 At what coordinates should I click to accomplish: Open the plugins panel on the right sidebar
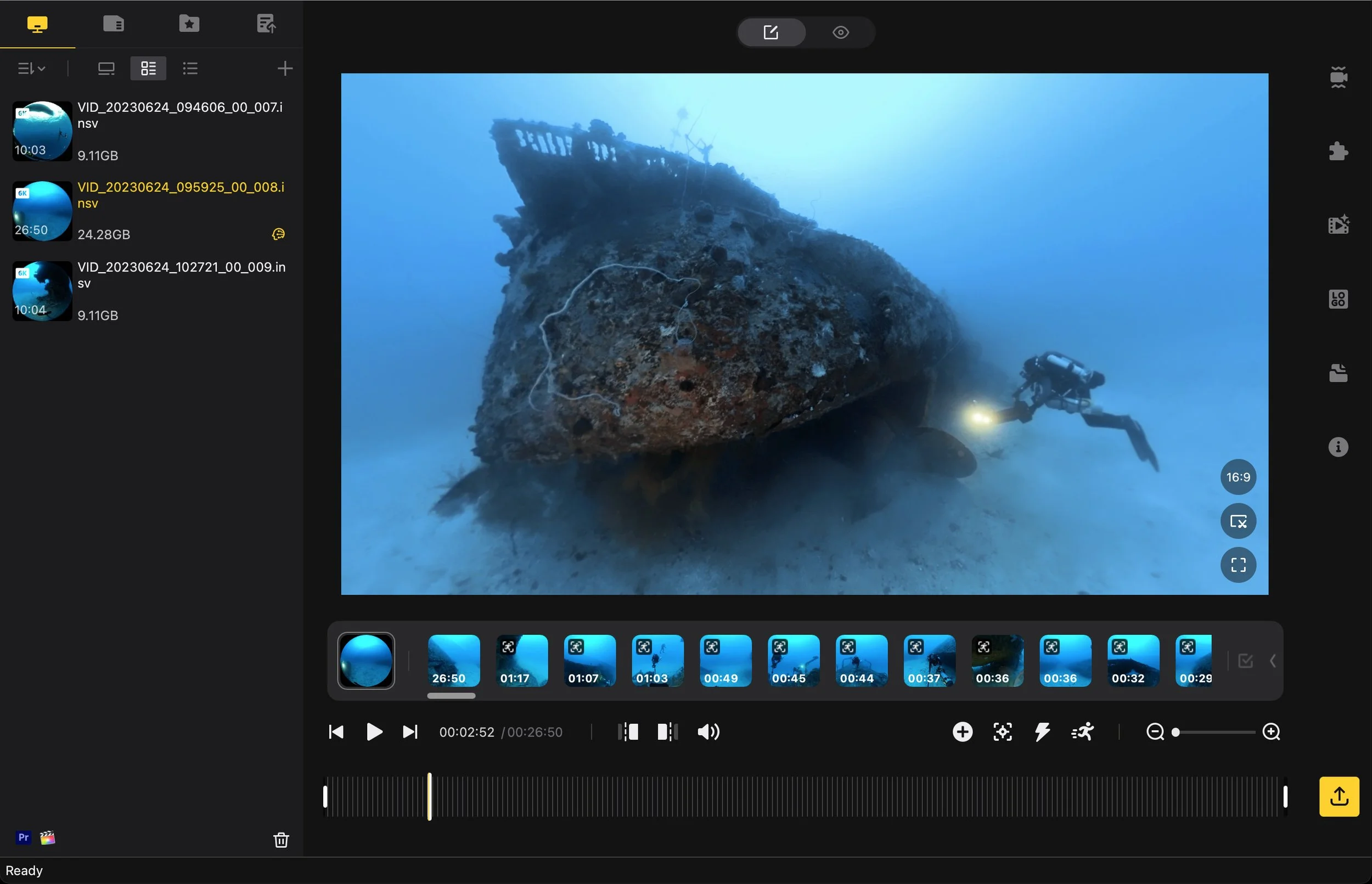pos(1337,150)
